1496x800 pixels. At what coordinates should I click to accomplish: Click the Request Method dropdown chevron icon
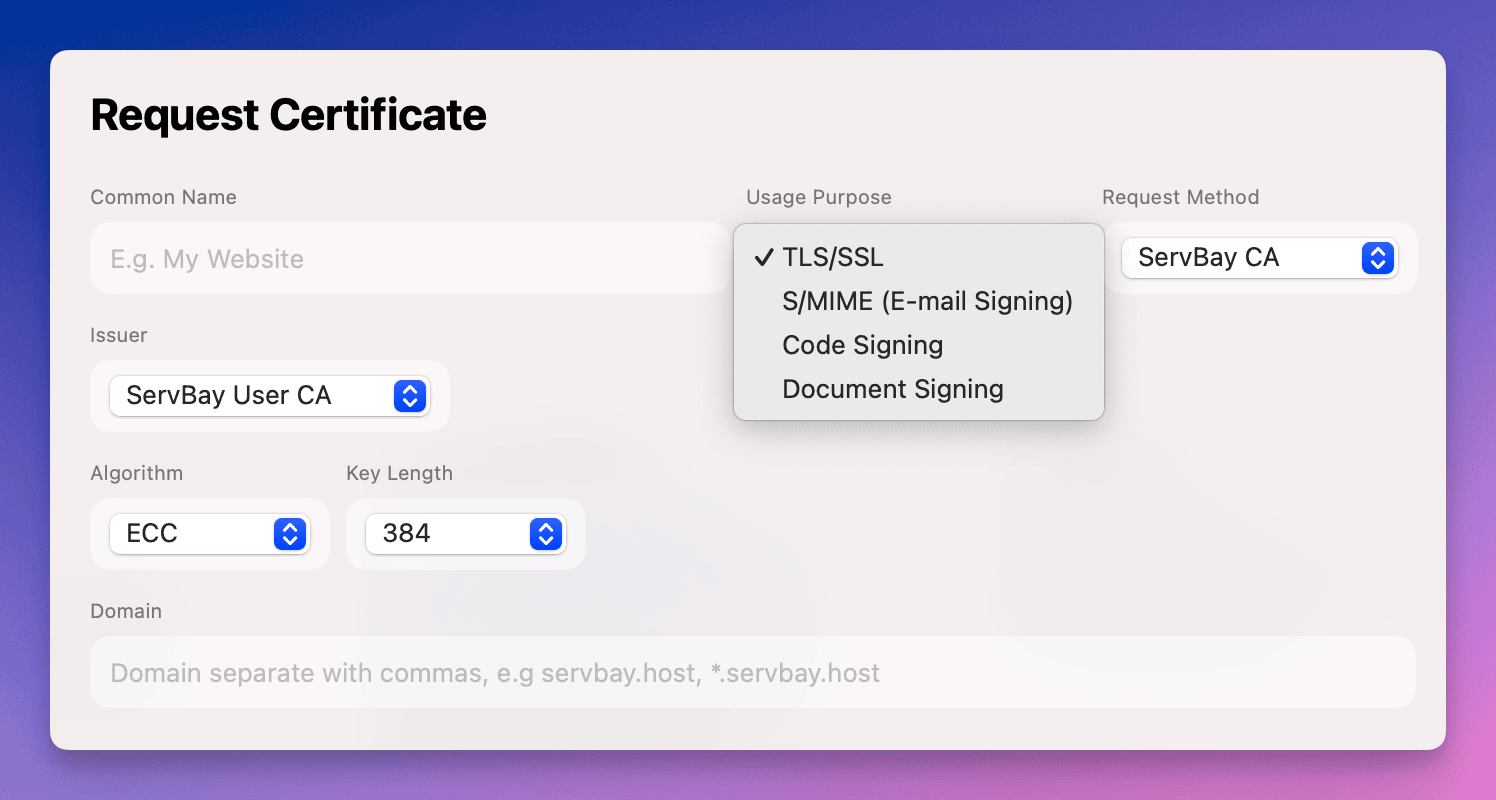[1378, 258]
